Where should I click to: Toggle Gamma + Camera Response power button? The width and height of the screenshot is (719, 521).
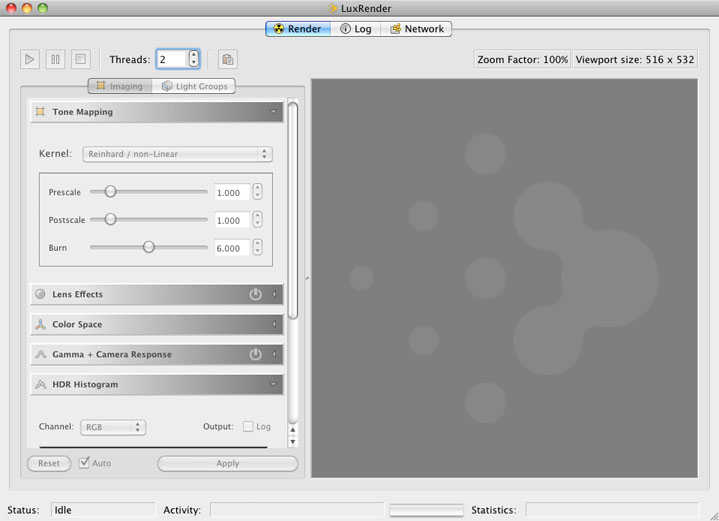[x=255, y=354]
